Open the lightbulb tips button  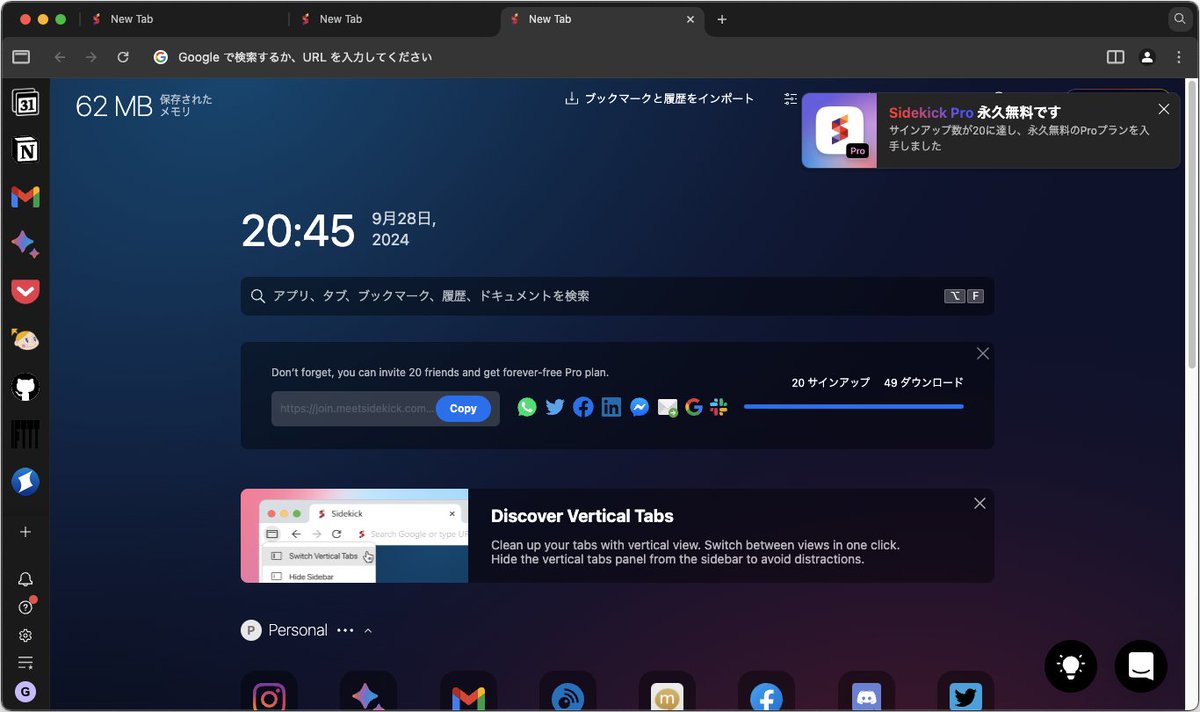(1071, 666)
